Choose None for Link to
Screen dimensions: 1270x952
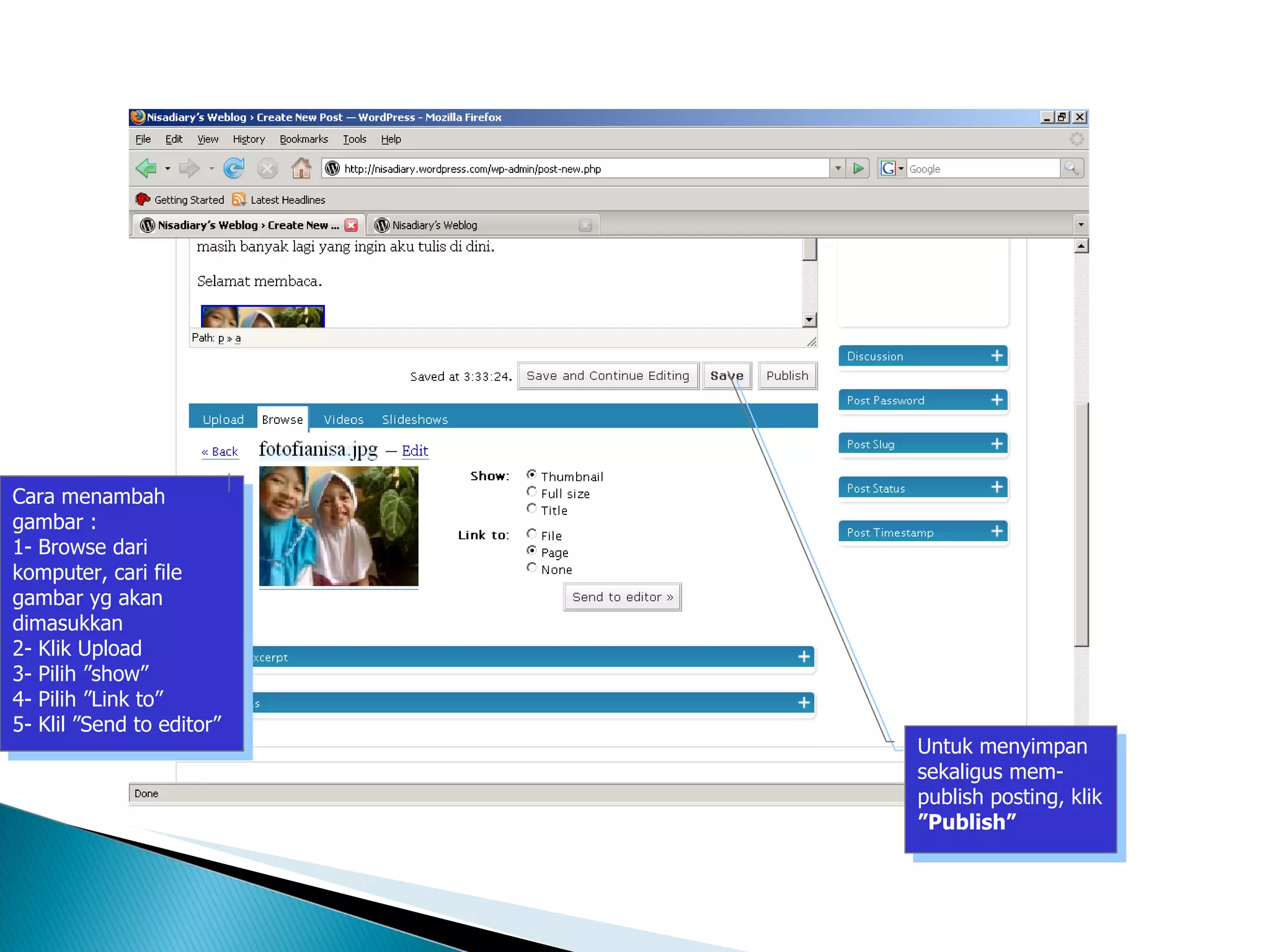[x=531, y=568]
